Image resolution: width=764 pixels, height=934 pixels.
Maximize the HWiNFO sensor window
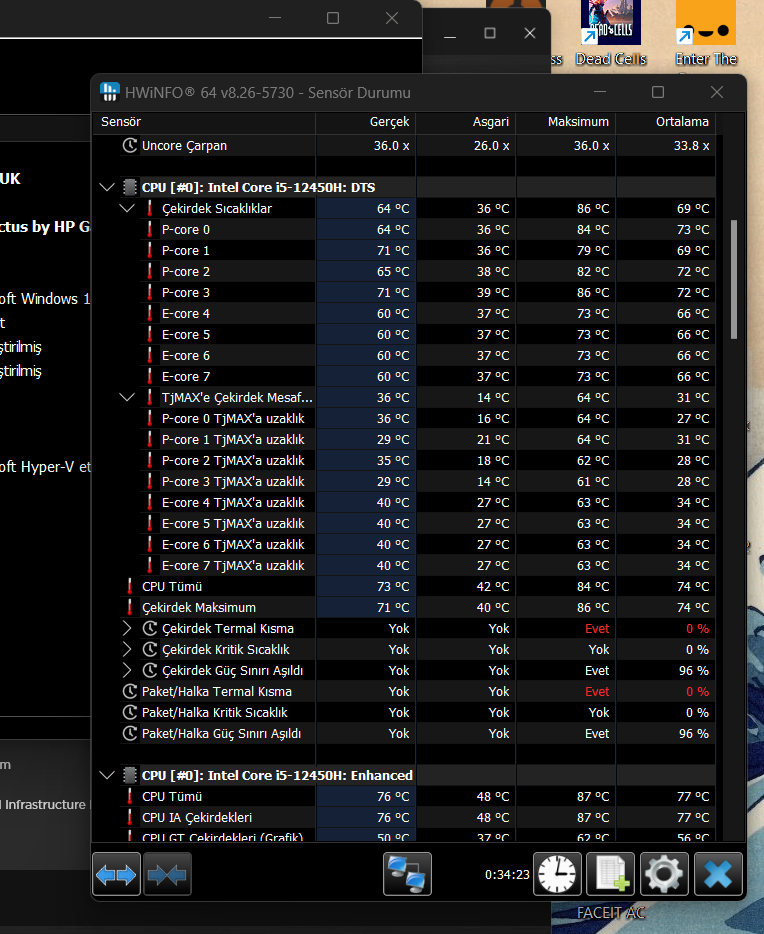click(658, 92)
